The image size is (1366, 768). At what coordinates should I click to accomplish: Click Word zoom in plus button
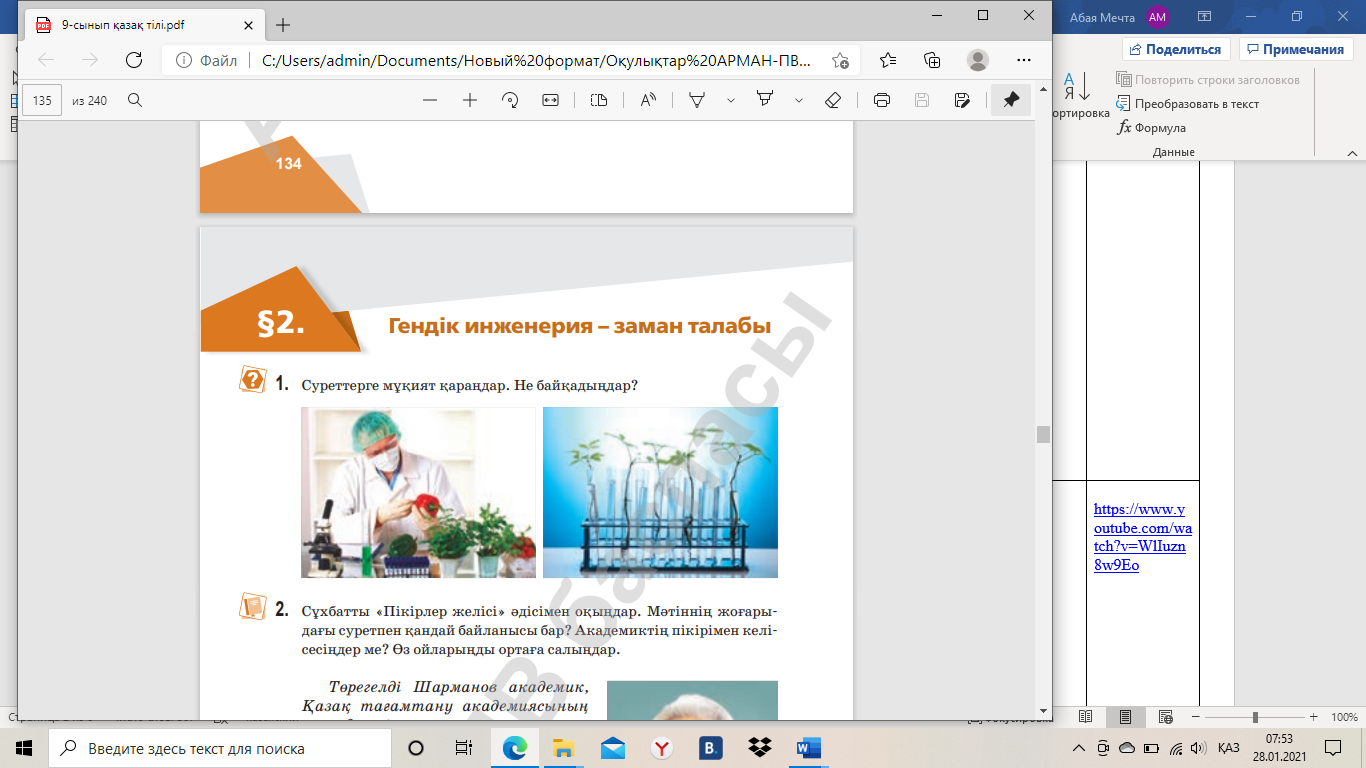1316,717
